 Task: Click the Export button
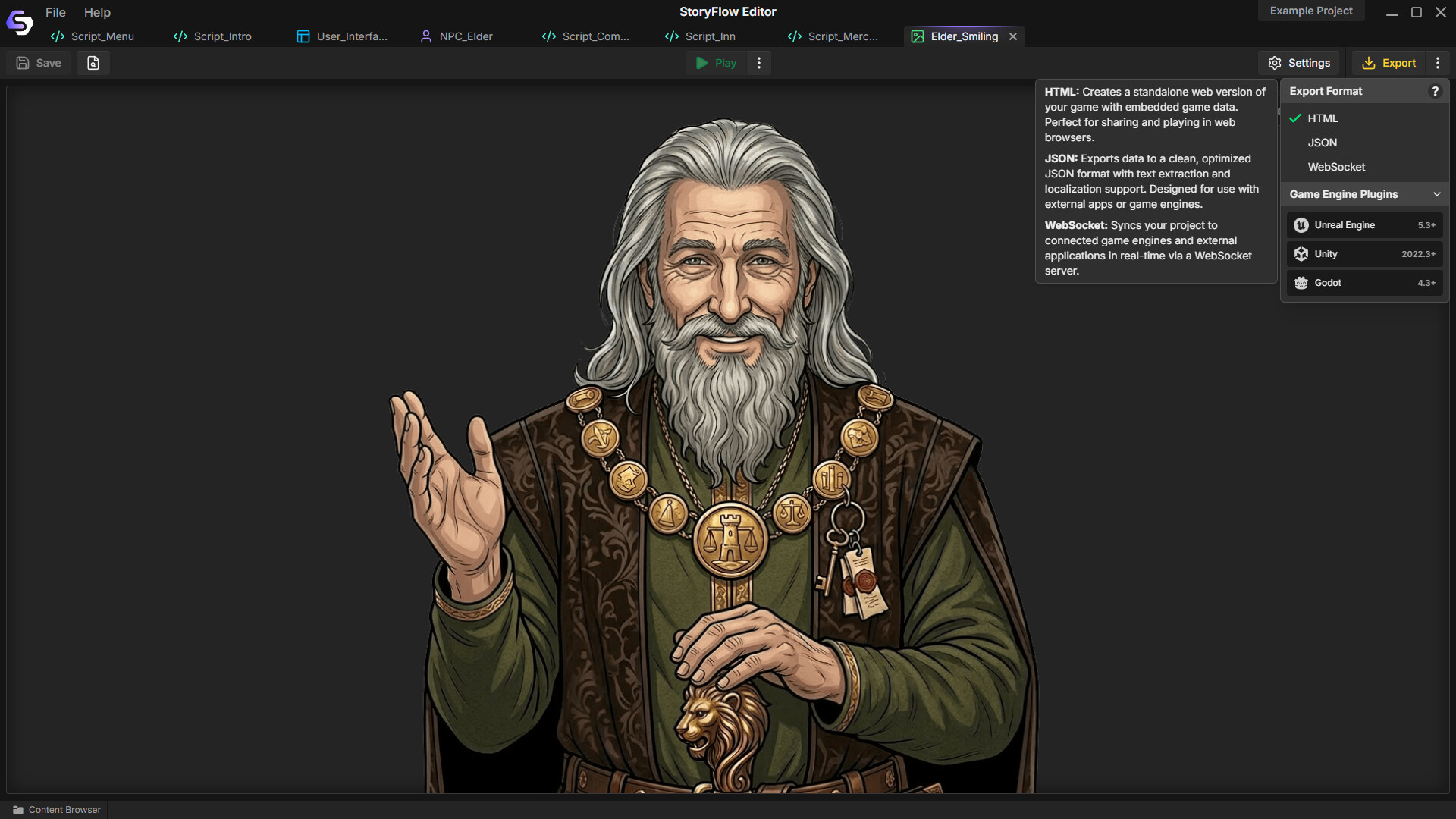[x=1389, y=62]
